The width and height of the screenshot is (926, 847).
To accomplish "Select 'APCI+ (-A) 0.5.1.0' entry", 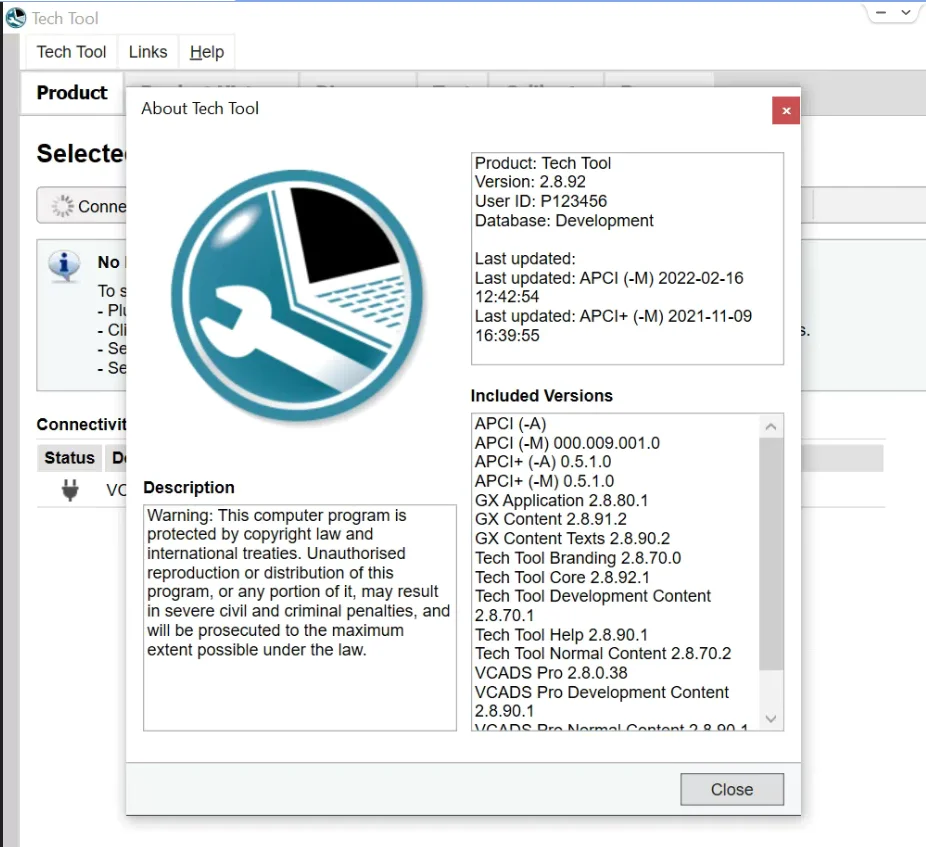I will tap(543, 462).
